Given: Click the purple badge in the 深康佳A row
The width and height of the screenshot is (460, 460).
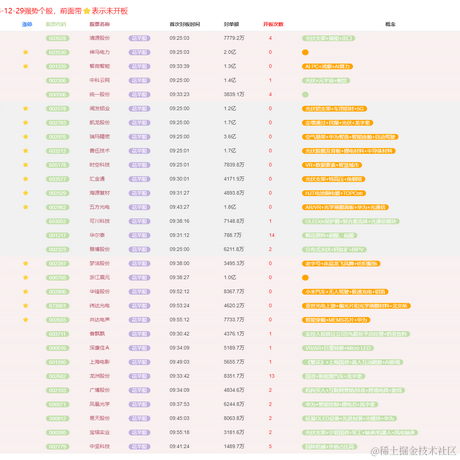Looking at the screenshot, I should pos(139,348).
